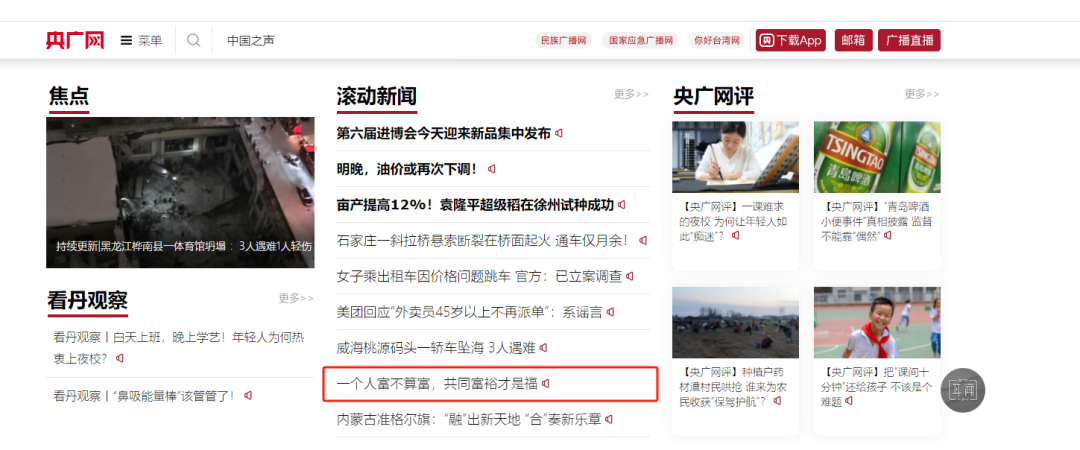
Task: Click speaker icon after 威海桃源码头 headline
Action: (543, 348)
